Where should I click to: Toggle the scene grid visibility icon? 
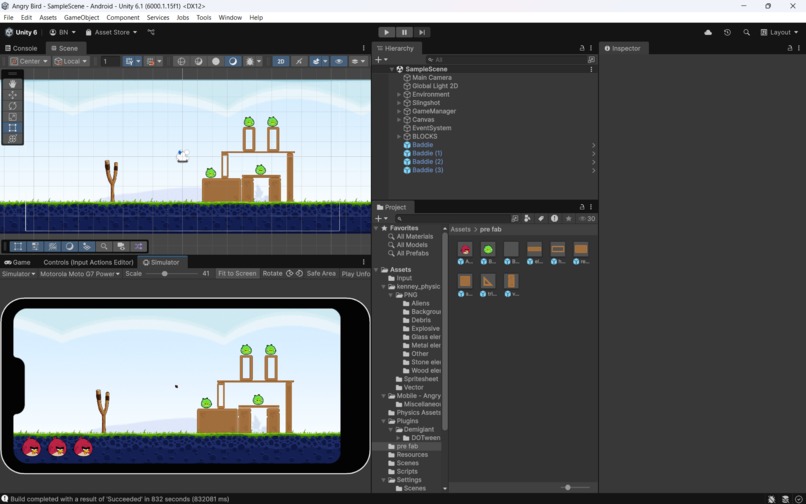(132, 61)
